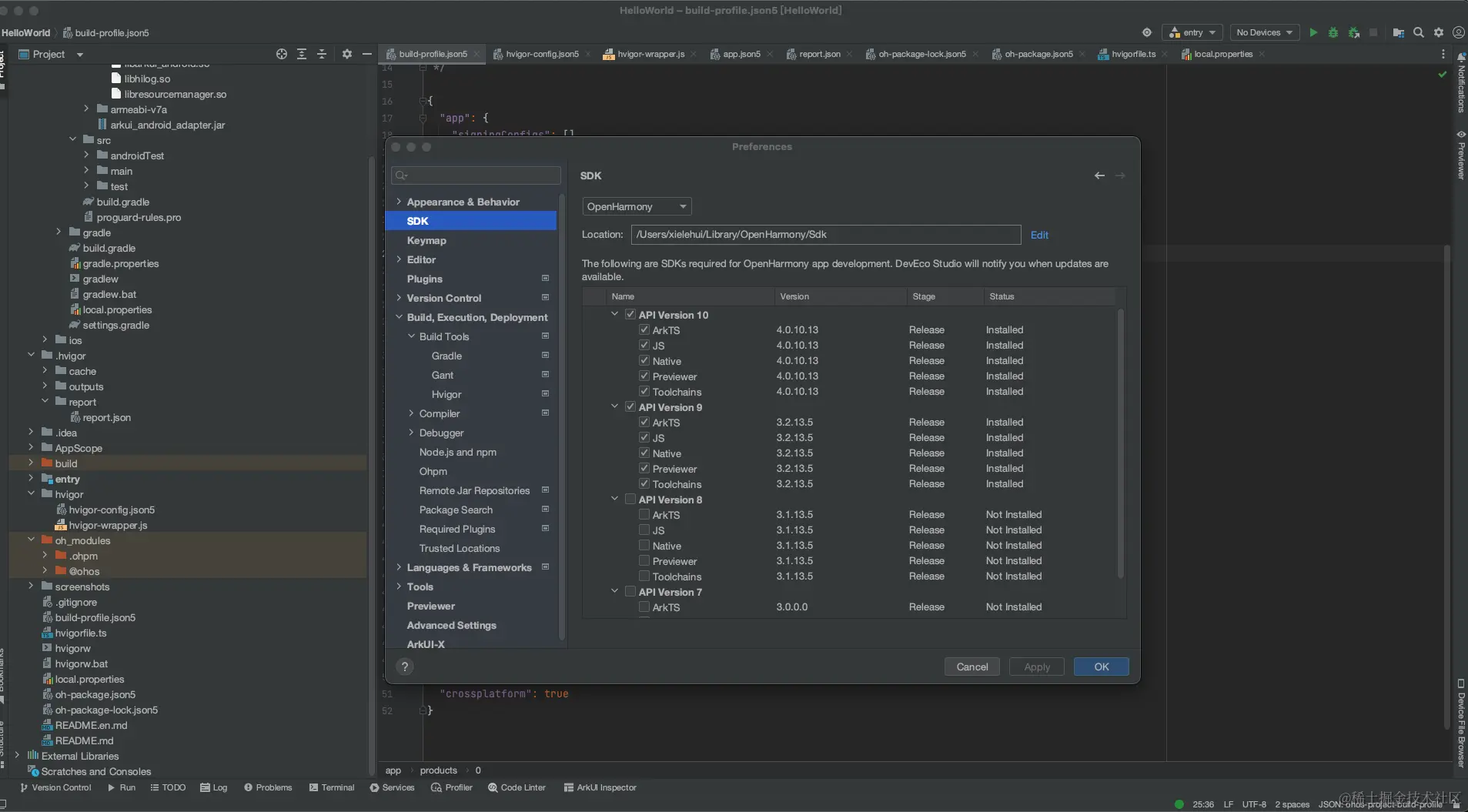Click the forward arrow in Preferences
Image resolution: width=1468 pixels, height=812 pixels.
coord(1120,175)
